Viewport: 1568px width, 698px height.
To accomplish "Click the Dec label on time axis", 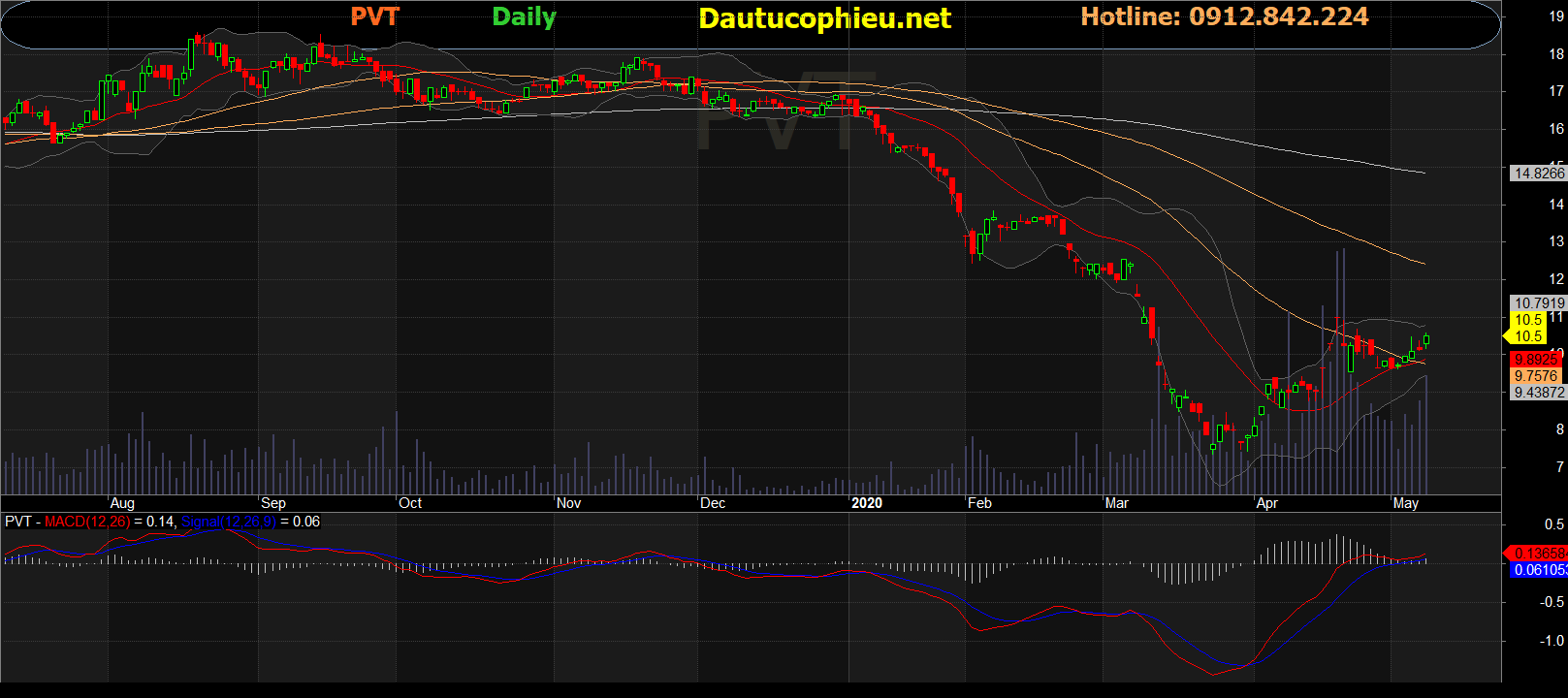I will coord(713,503).
